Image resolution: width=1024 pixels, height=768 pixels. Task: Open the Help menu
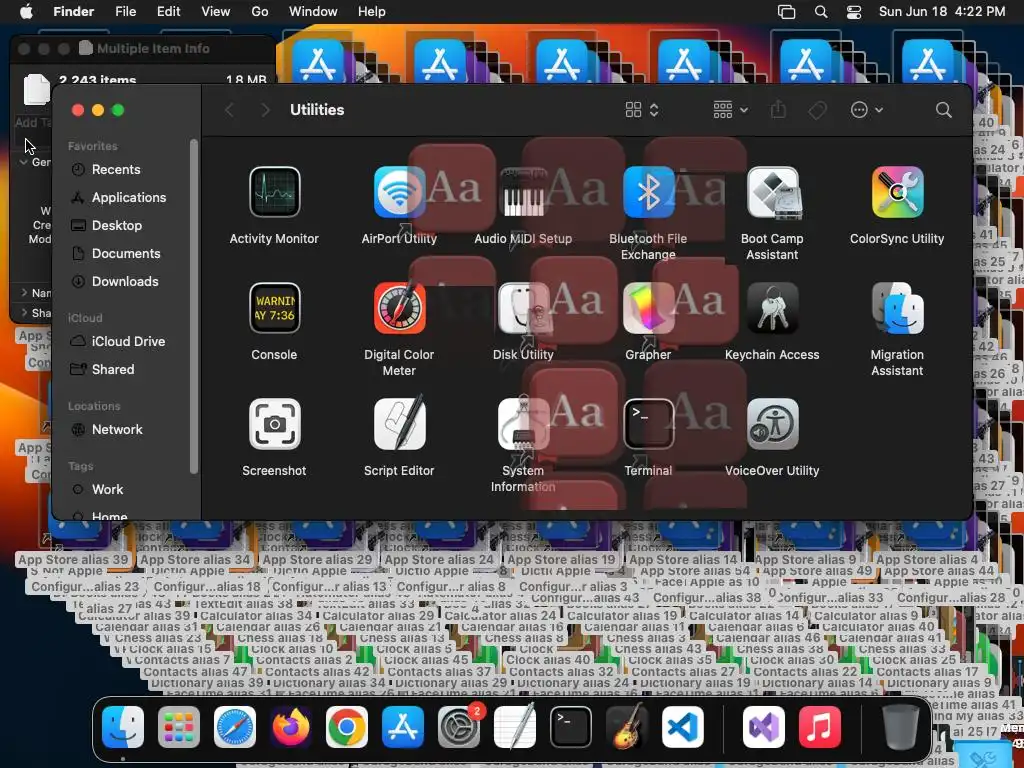[372, 12]
